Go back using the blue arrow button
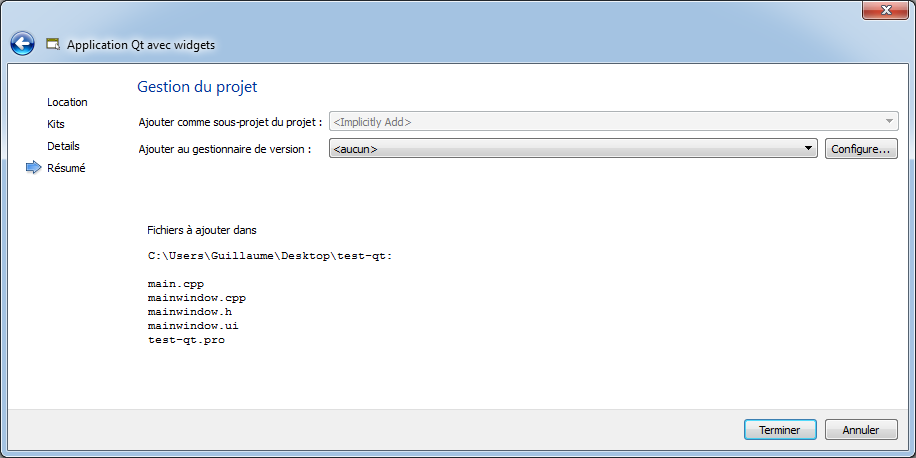 point(22,44)
